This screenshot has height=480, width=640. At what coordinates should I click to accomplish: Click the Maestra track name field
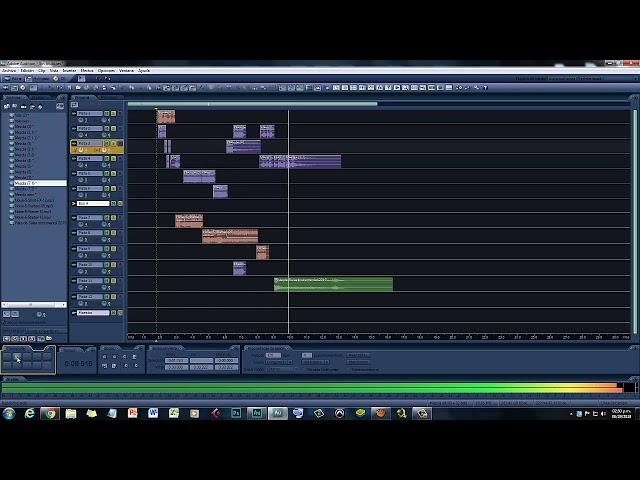tap(93, 313)
